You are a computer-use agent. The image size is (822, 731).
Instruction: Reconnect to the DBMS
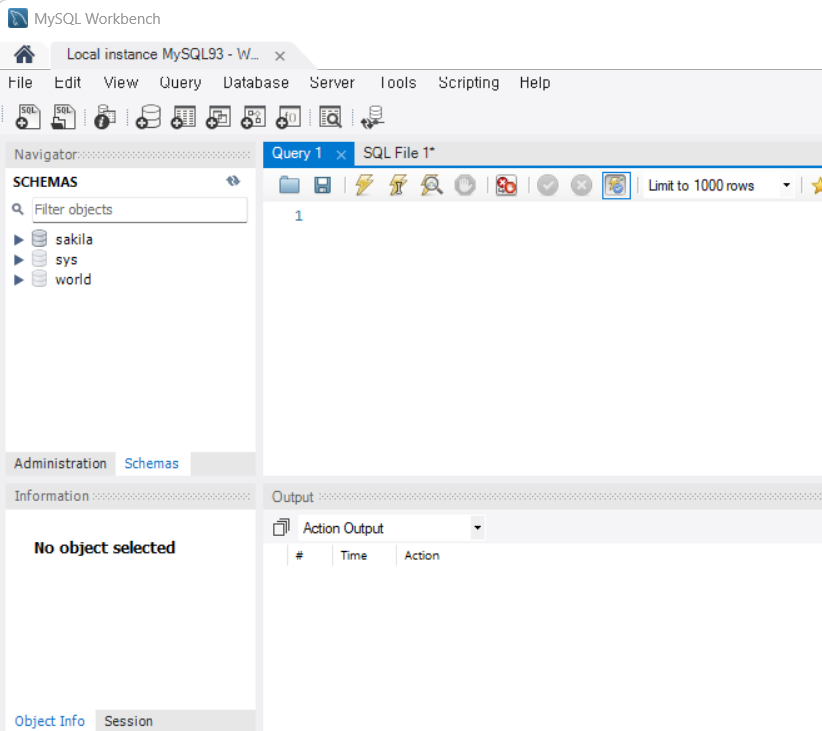(x=373, y=116)
